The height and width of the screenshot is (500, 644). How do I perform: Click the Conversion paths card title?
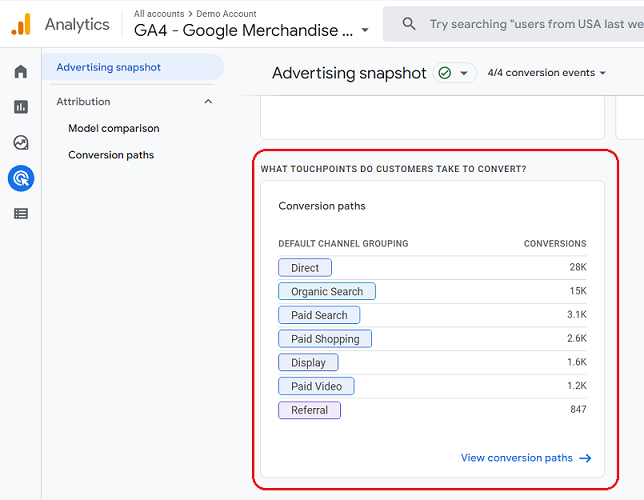[x=322, y=206]
